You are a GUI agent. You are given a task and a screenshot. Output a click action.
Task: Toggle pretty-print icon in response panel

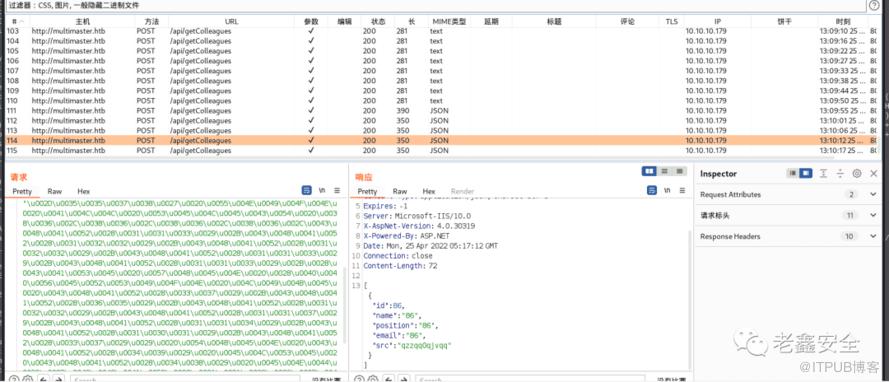pos(652,190)
